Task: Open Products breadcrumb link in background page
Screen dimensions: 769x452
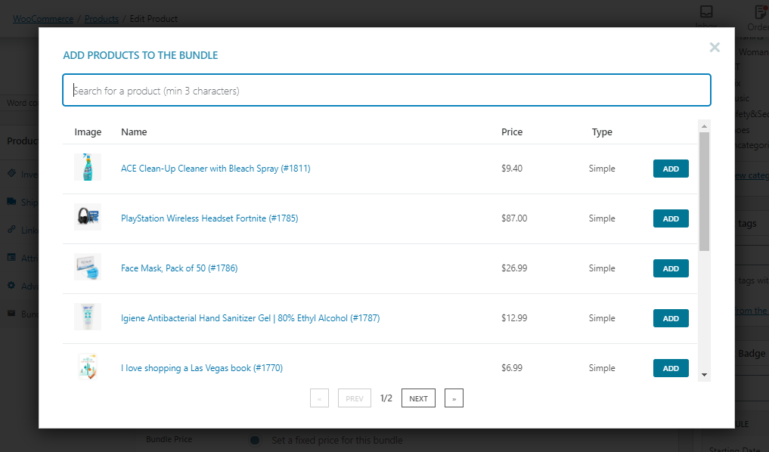Action: click(102, 19)
